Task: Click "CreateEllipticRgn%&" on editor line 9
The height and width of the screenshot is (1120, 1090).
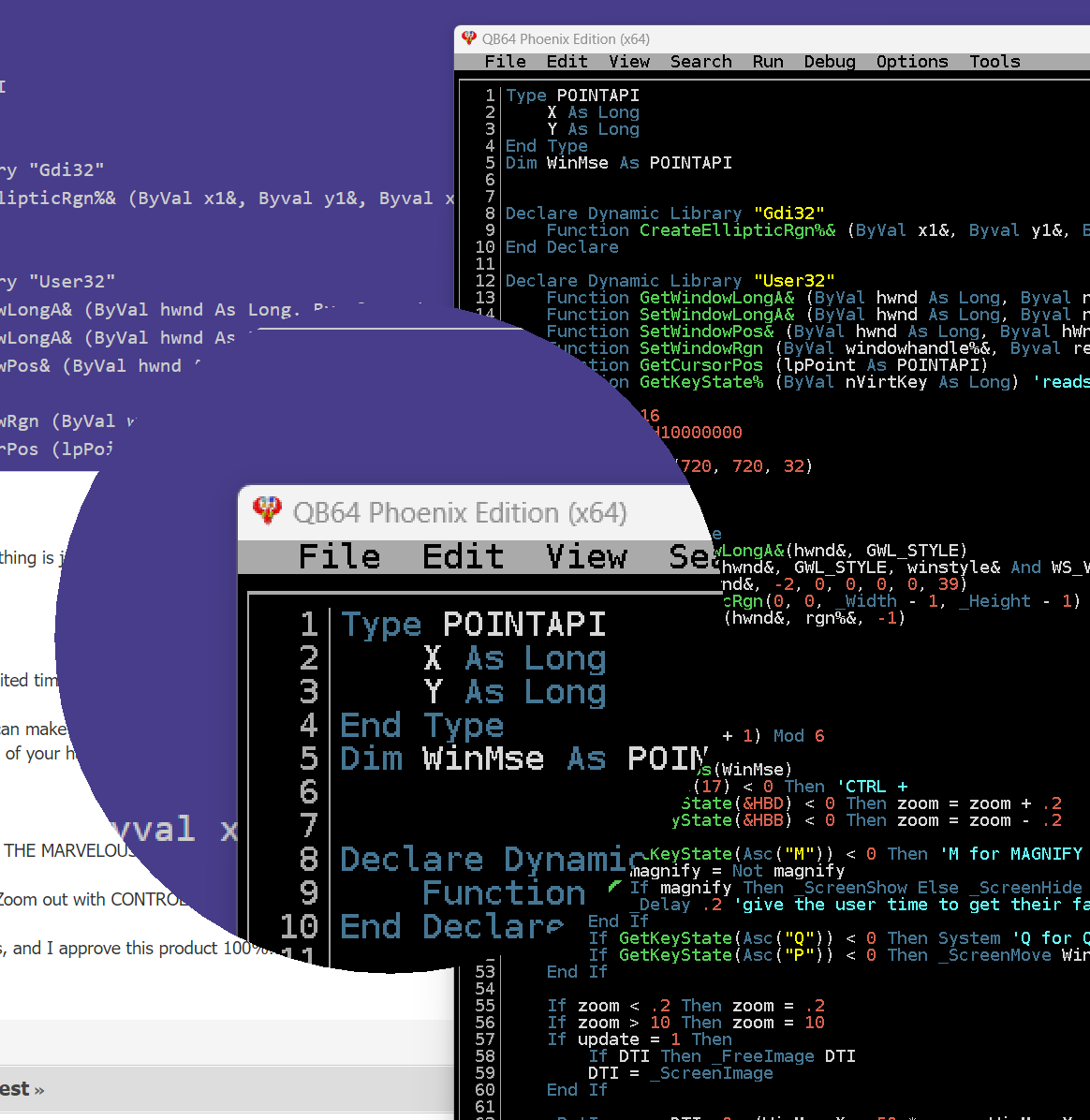Action: 737,230
